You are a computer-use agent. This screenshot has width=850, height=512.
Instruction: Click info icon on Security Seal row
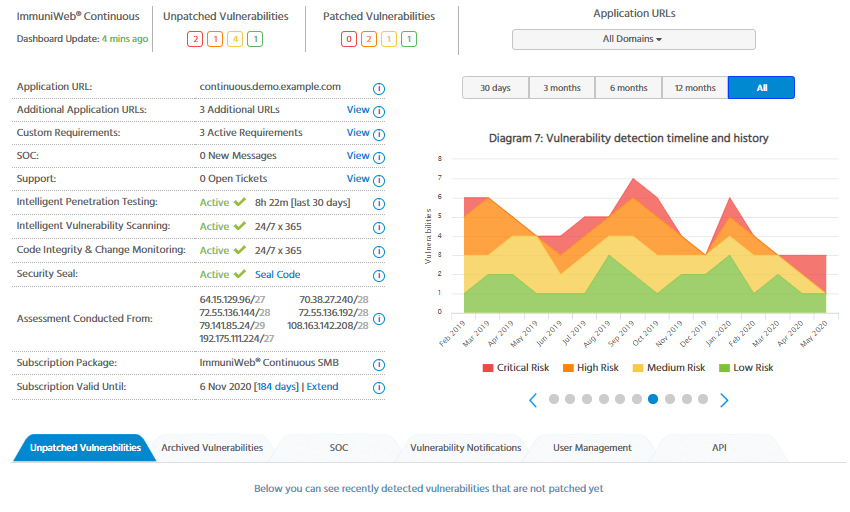tap(379, 276)
